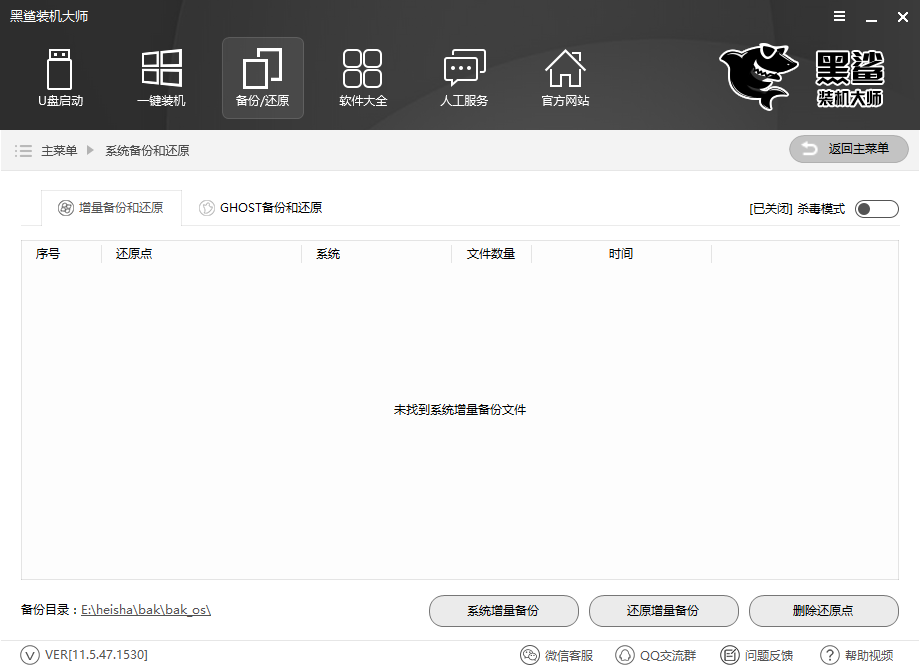Select the U盘启动 tool

[x=60, y=77]
